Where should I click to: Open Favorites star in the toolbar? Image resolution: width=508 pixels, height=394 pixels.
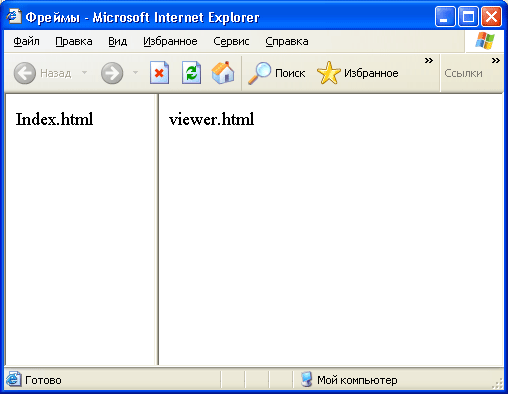pyautogui.click(x=329, y=73)
